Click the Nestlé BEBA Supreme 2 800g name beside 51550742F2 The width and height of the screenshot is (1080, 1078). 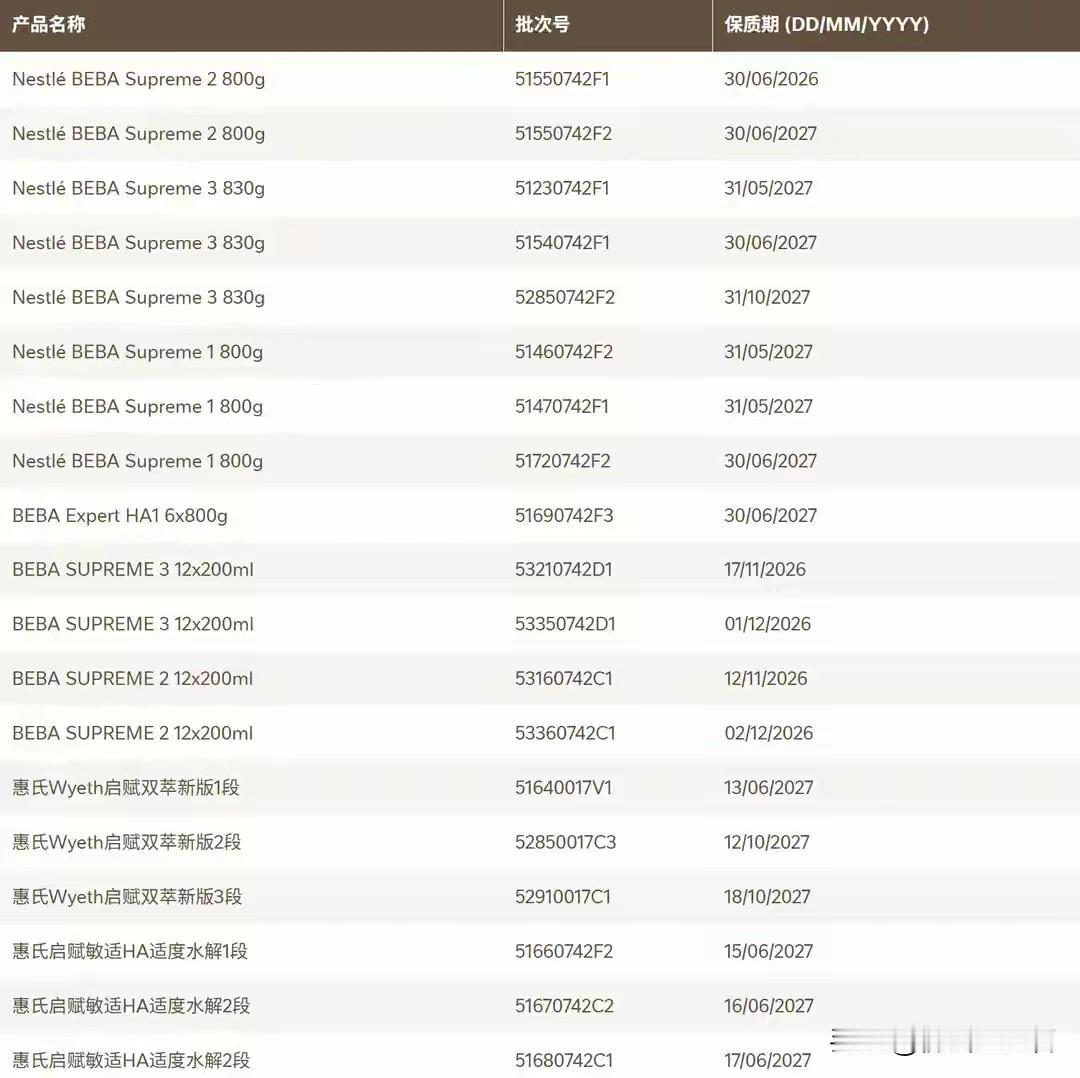click(138, 134)
